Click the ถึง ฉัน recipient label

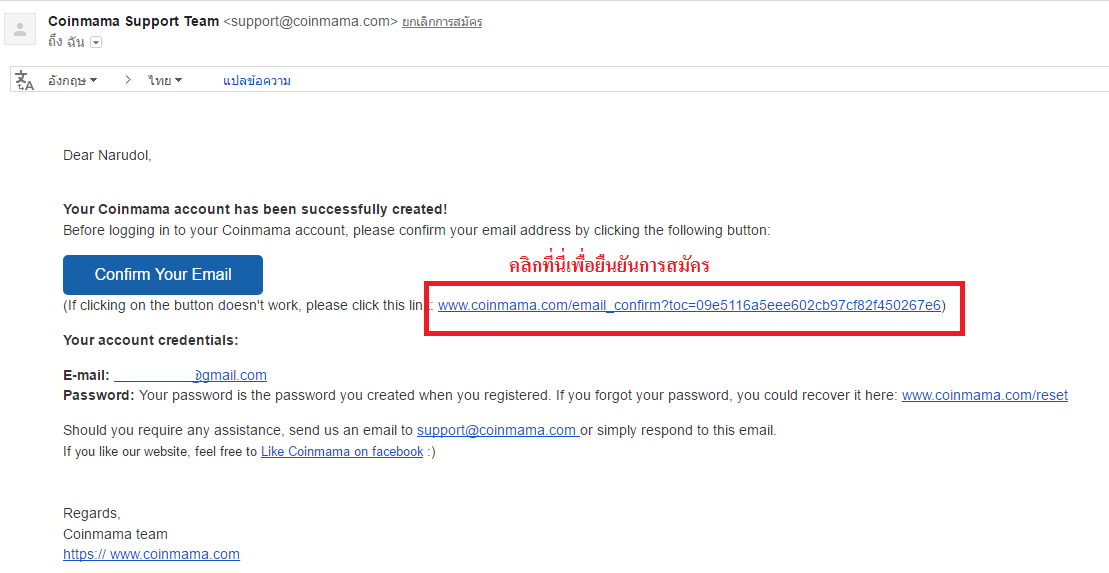[66, 42]
